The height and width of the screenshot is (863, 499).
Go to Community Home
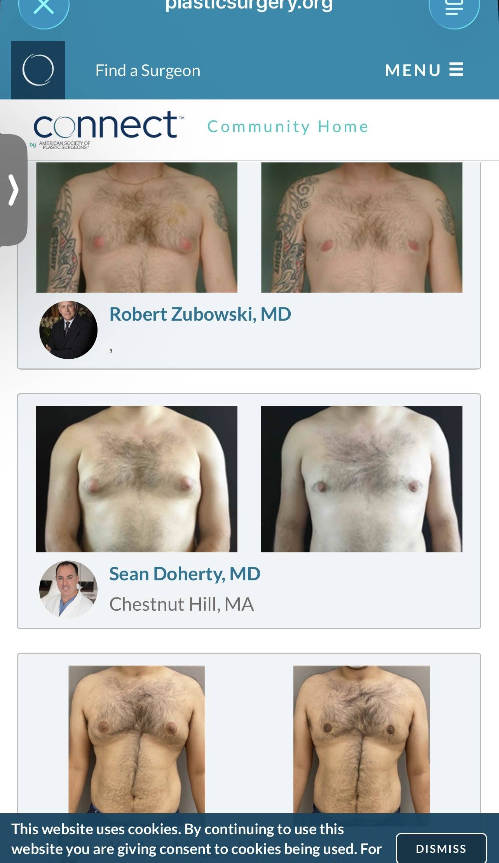coord(288,127)
